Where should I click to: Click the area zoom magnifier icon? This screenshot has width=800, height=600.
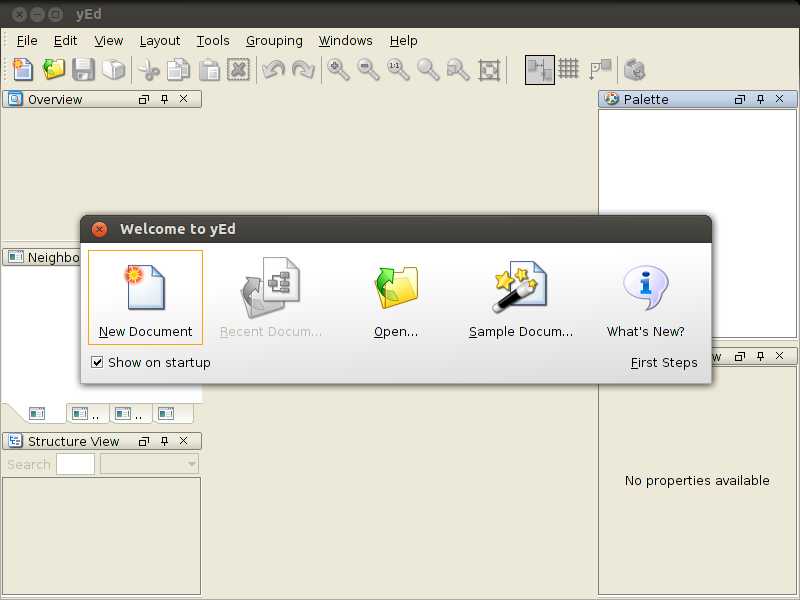[x=458, y=69]
